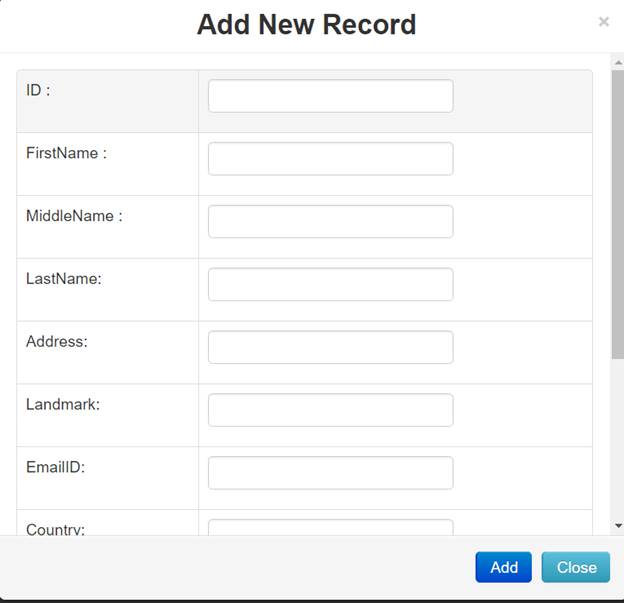Click the 'ID :' field label
Screen dimensions: 624x603
click(38, 90)
